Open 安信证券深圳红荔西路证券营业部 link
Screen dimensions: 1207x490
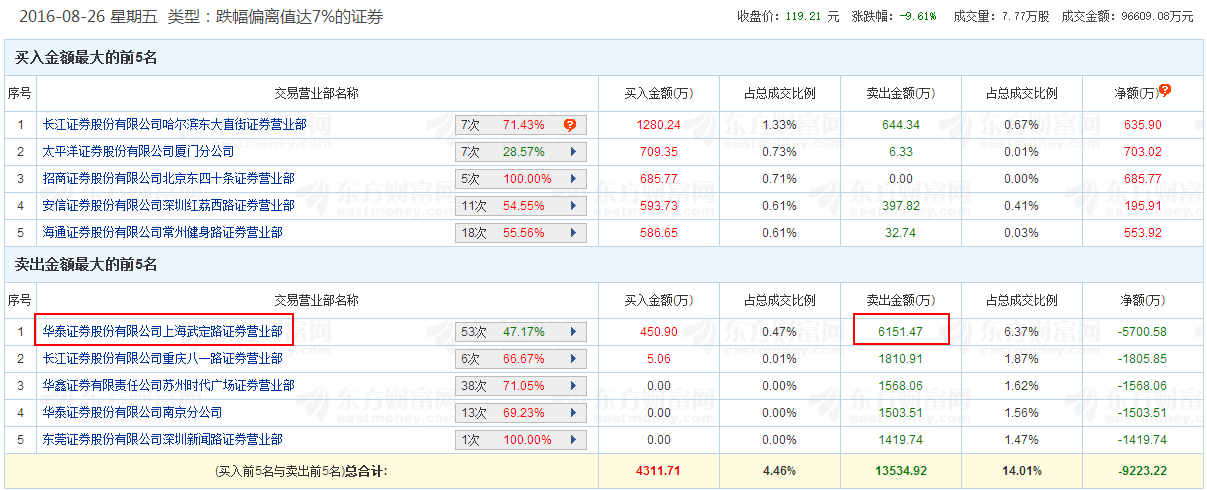[168, 206]
